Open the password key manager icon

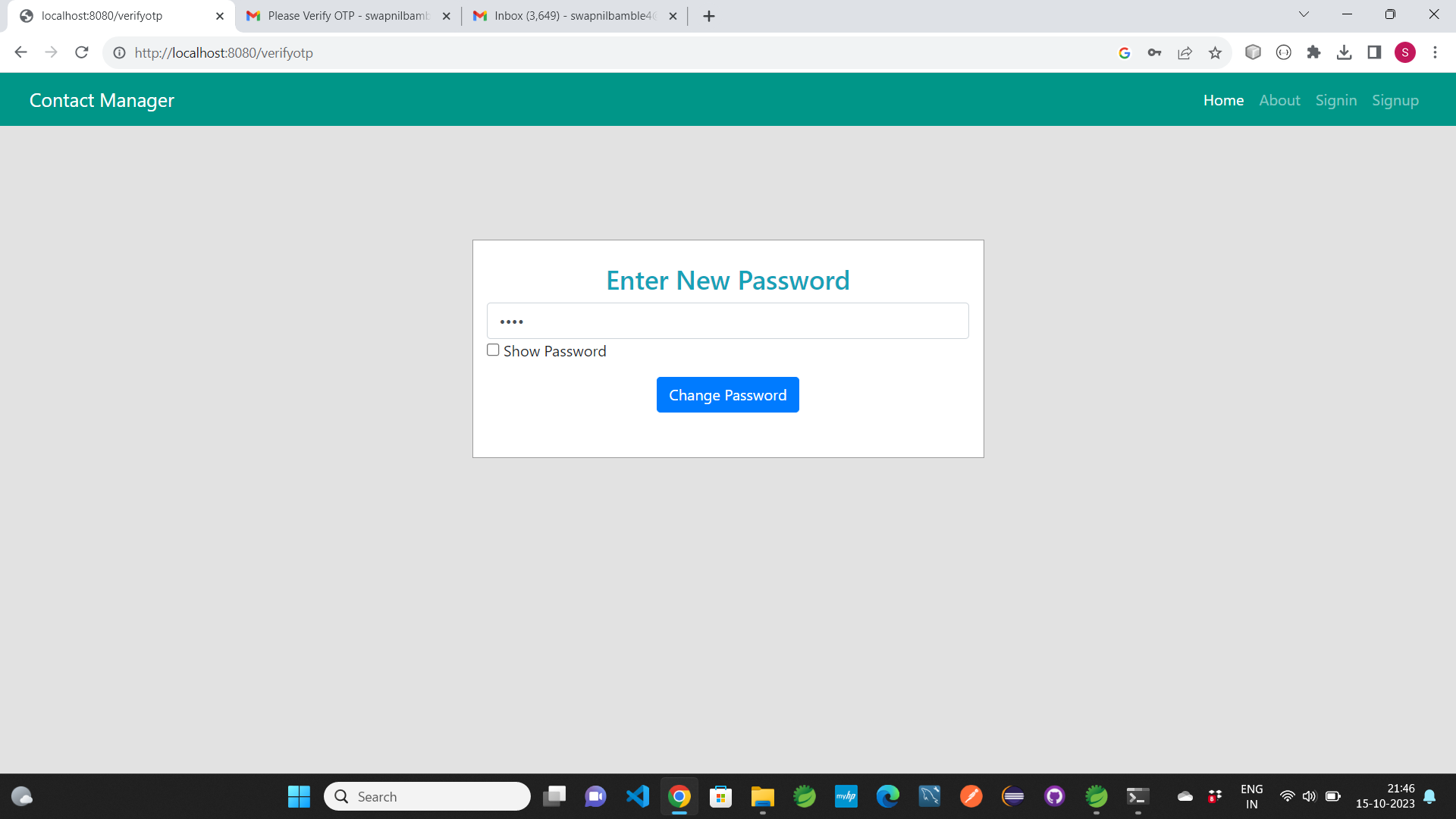point(1154,52)
